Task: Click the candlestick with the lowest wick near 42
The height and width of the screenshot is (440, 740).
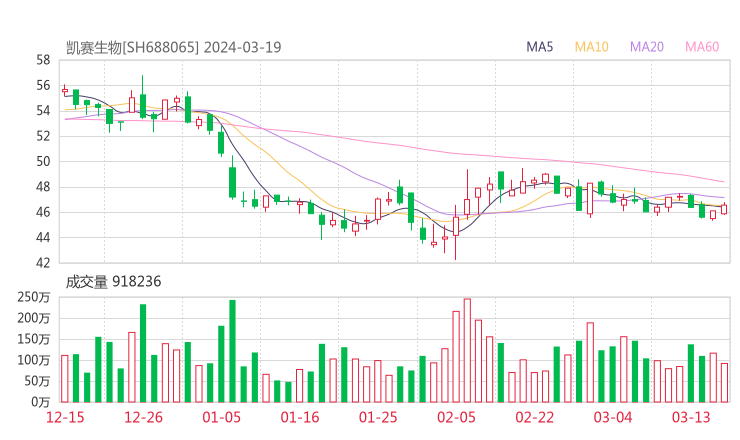Action: tap(456, 232)
